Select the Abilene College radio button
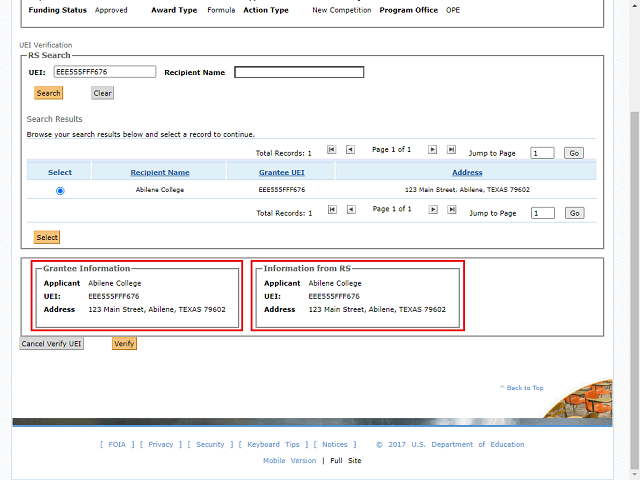Image resolution: width=640 pixels, height=480 pixels. coord(60,191)
